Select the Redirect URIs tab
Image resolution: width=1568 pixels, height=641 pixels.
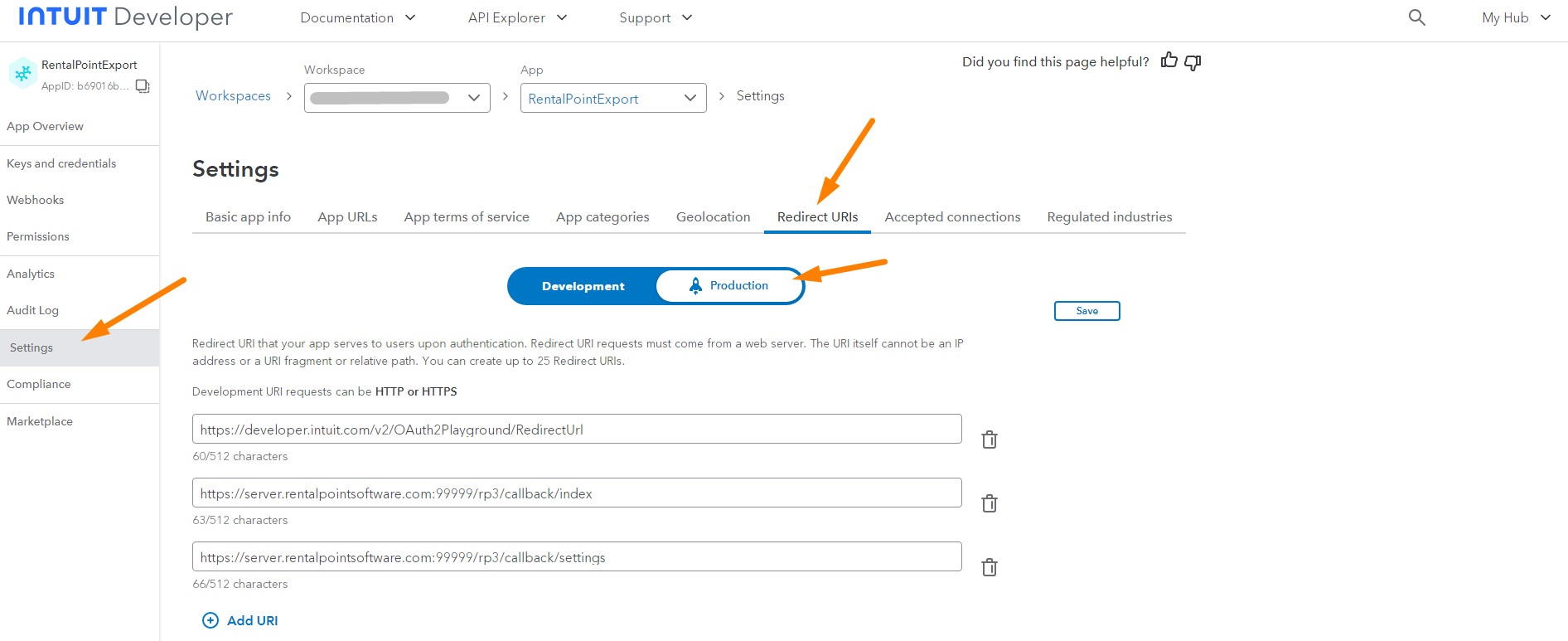click(x=817, y=216)
